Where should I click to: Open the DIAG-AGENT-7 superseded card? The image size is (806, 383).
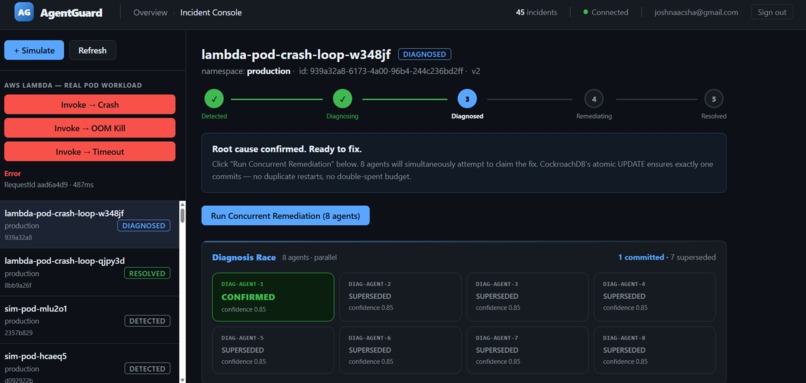click(x=527, y=350)
